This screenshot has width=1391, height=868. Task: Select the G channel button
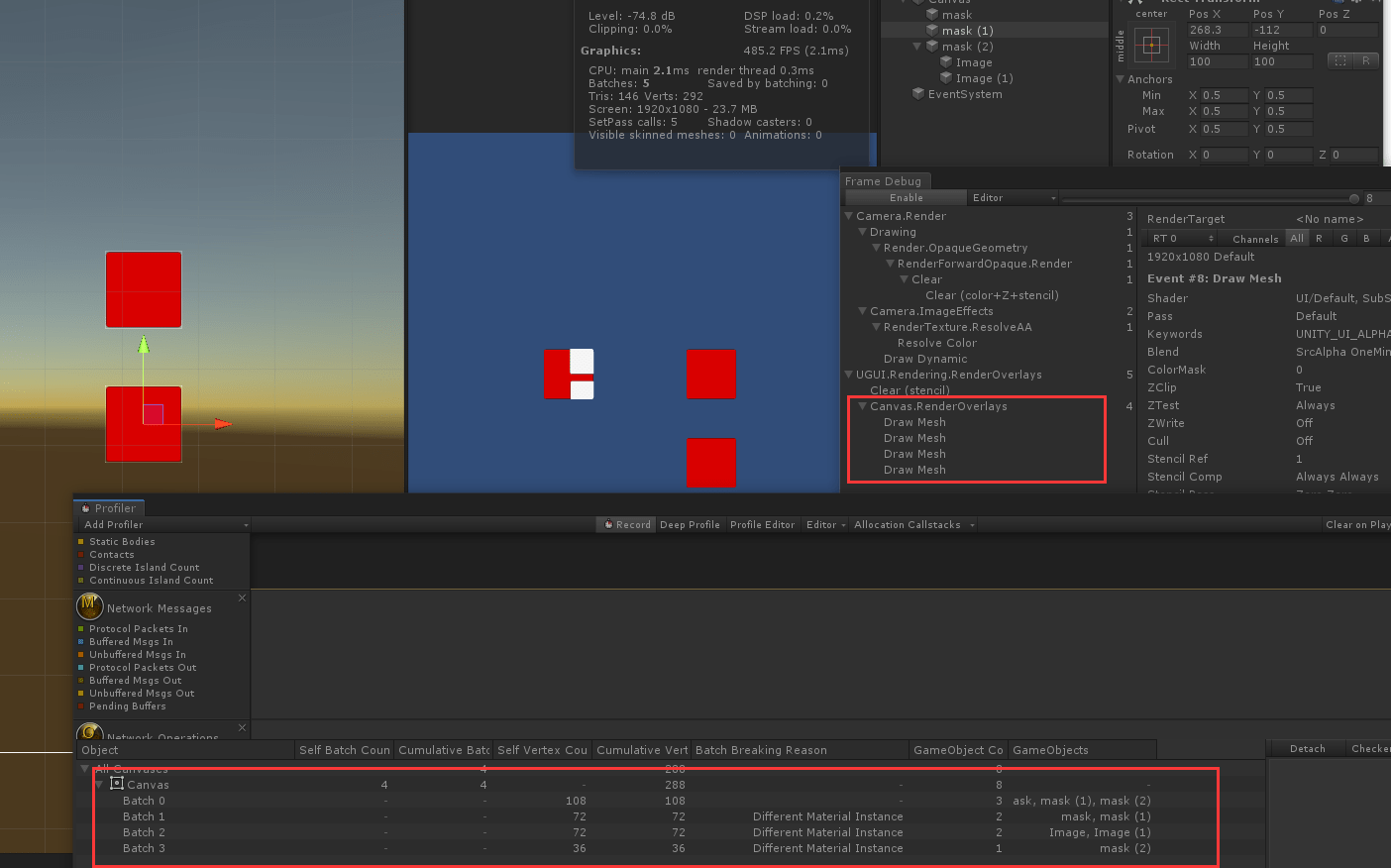(x=1344, y=239)
